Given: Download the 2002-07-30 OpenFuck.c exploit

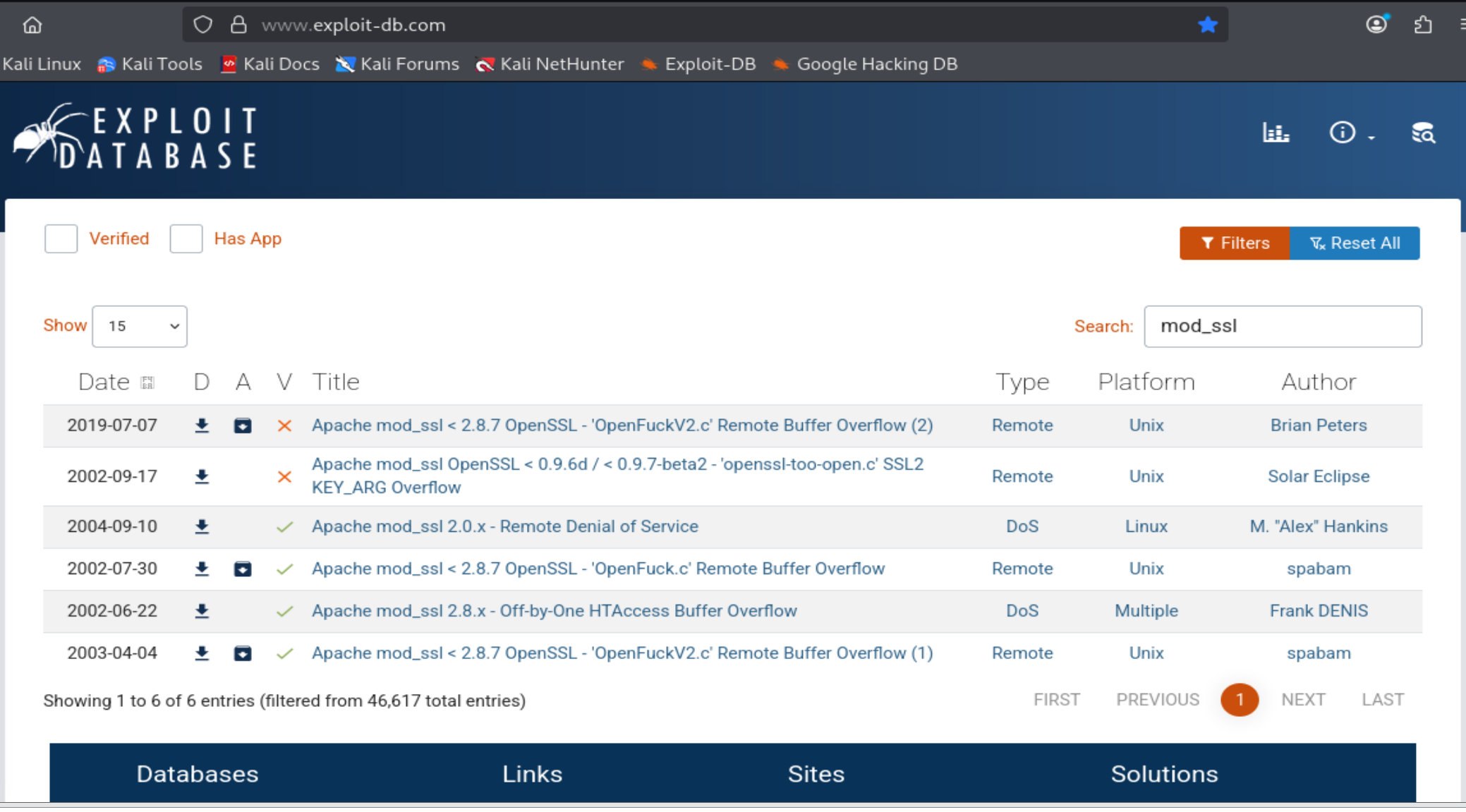Looking at the screenshot, I should (202, 569).
